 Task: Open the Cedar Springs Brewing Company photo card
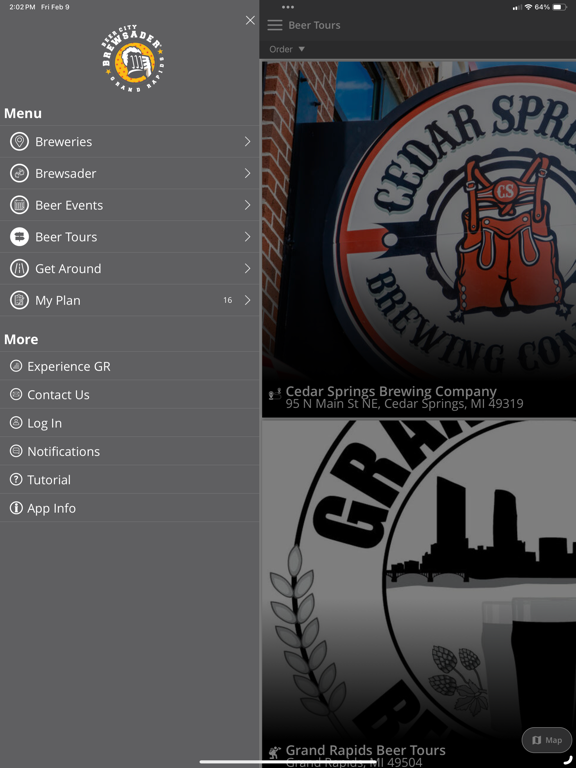(419, 239)
